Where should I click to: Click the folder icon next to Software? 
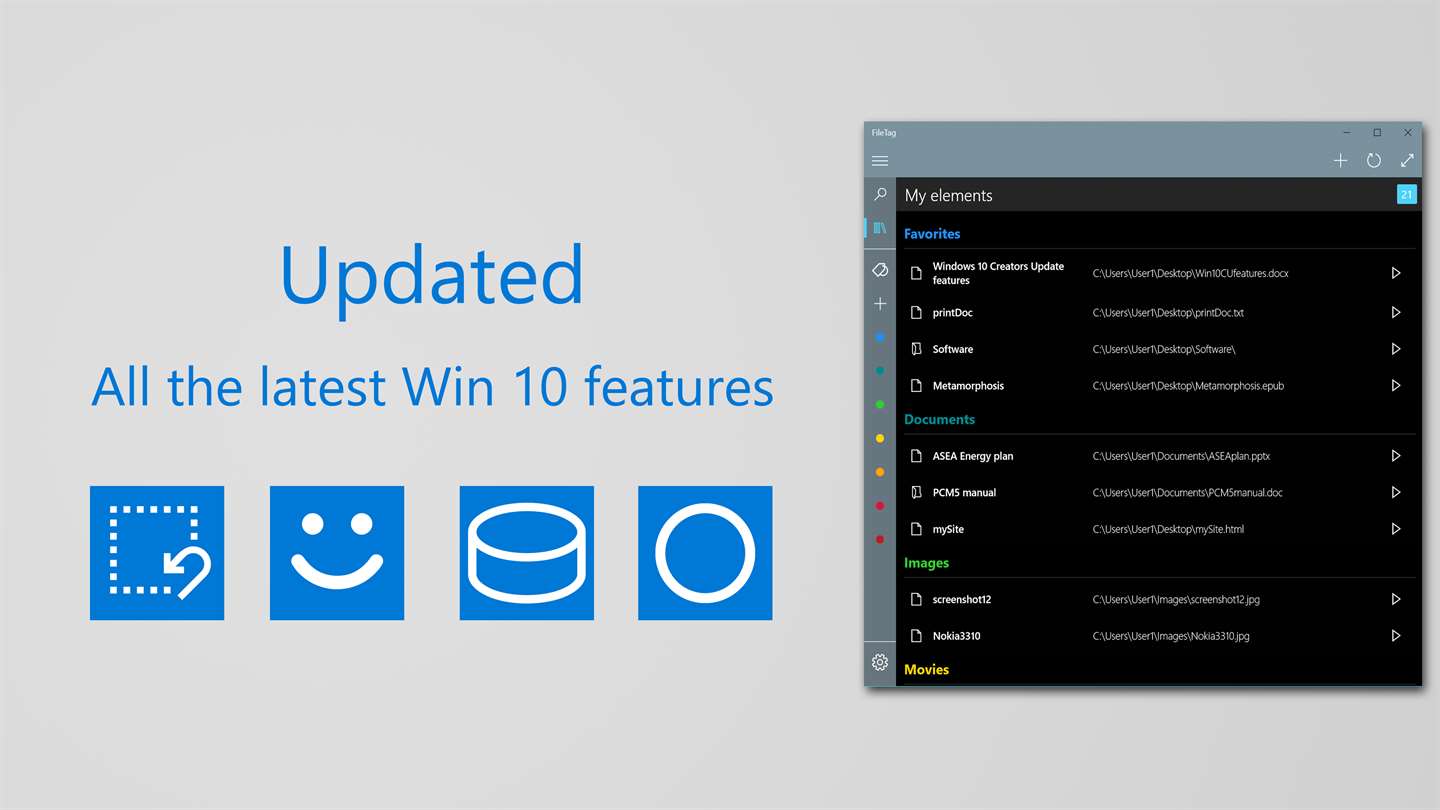tap(916, 349)
